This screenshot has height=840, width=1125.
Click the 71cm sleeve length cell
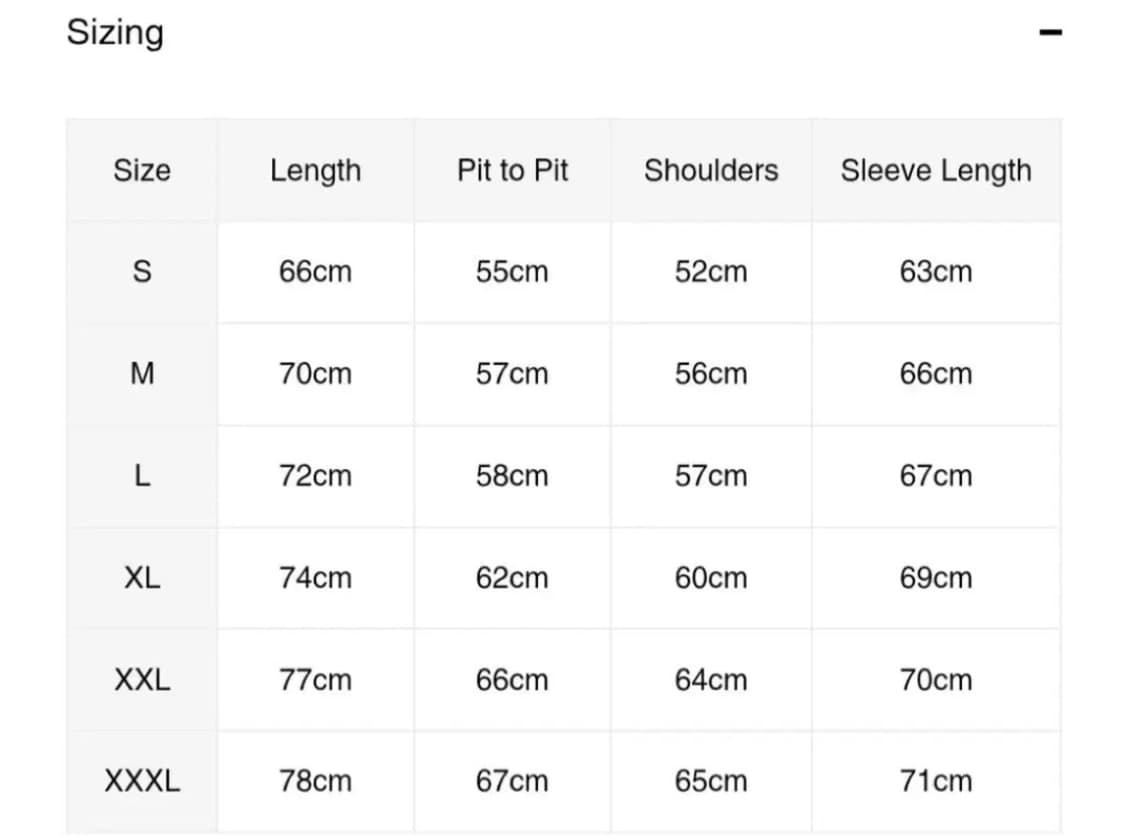[x=935, y=781]
